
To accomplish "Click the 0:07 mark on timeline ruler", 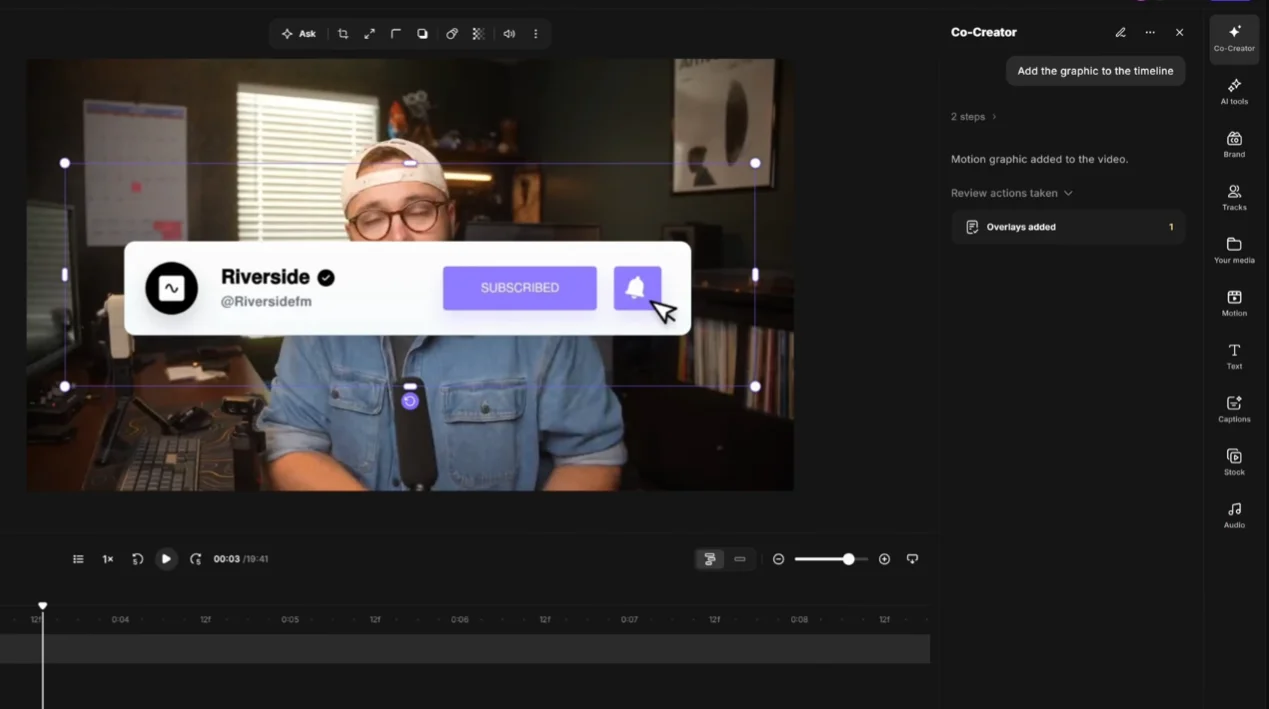I will (x=629, y=620).
